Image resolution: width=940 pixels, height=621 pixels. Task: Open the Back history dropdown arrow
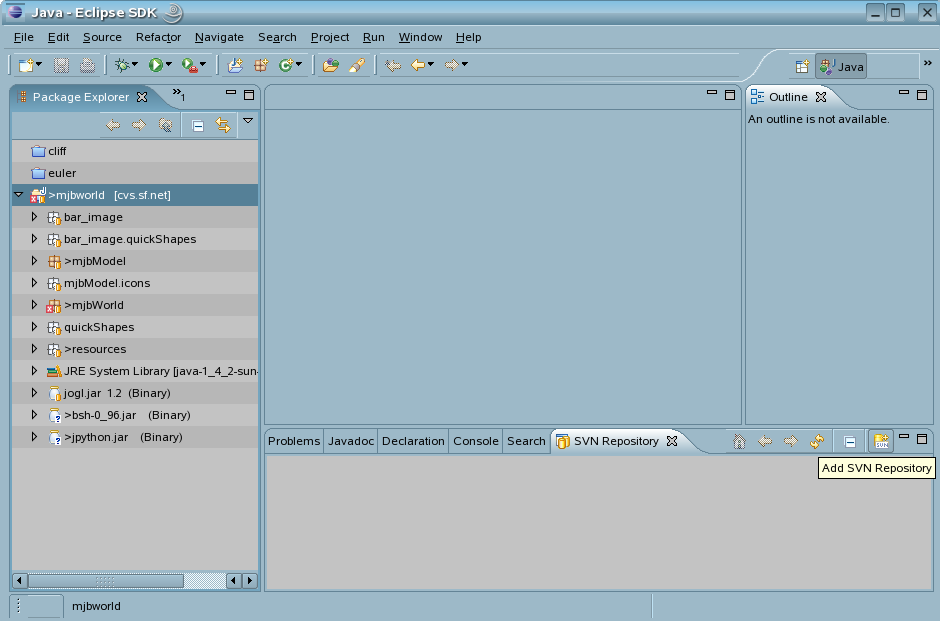[x=431, y=64]
